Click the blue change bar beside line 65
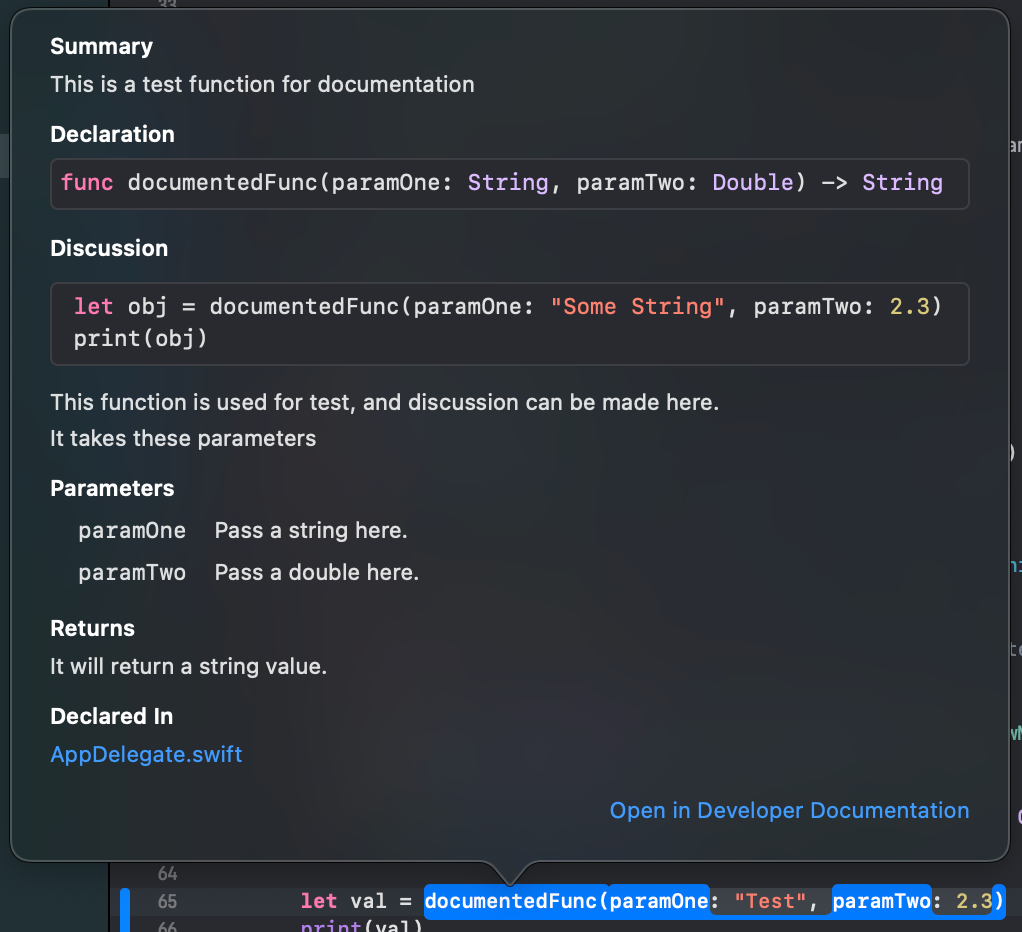Viewport: 1022px width, 932px height. click(x=124, y=901)
